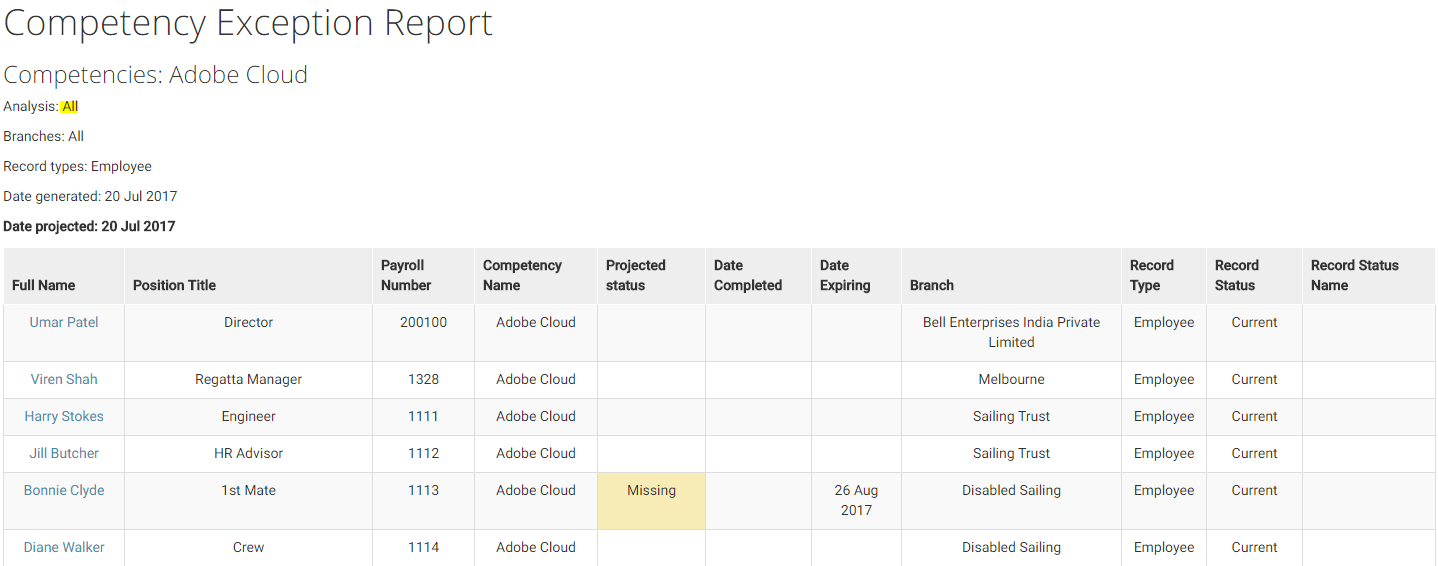The image size is (1438, 566).
Task: Click Sailing Trust branch in Harry Stokes row
Action: coord(1011,416)
